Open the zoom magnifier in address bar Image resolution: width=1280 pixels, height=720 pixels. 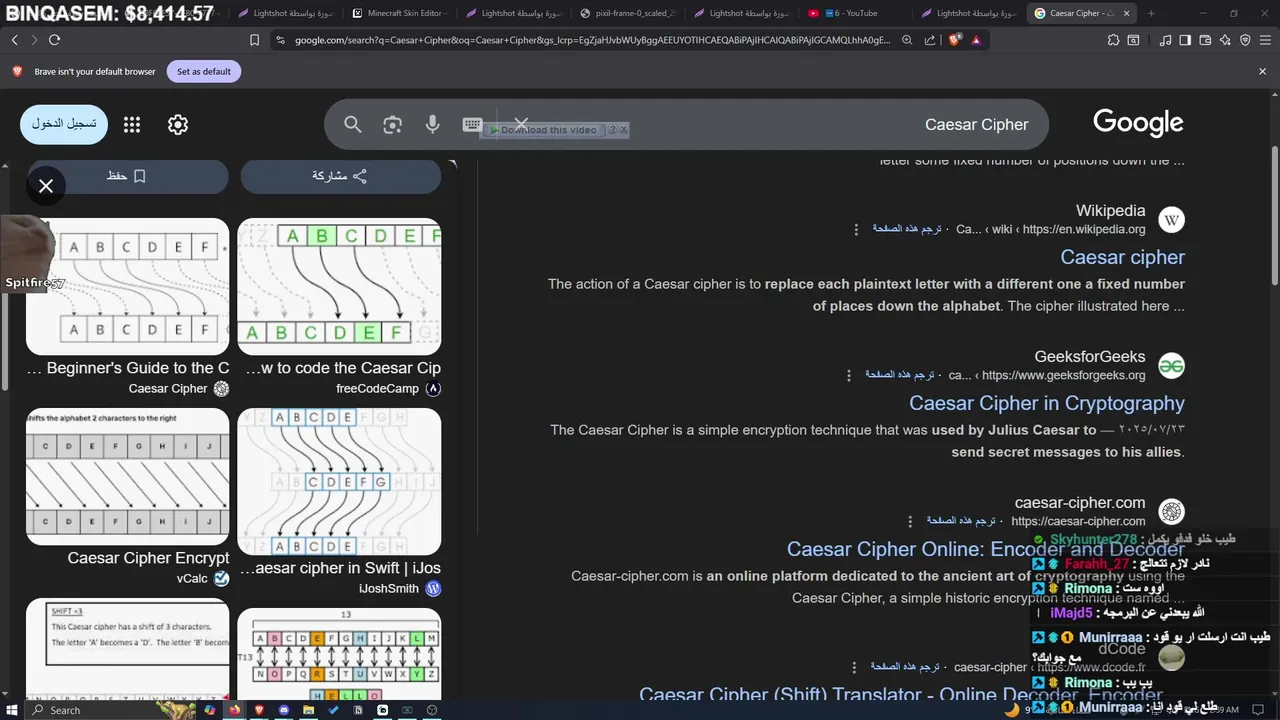coord(907,40)
